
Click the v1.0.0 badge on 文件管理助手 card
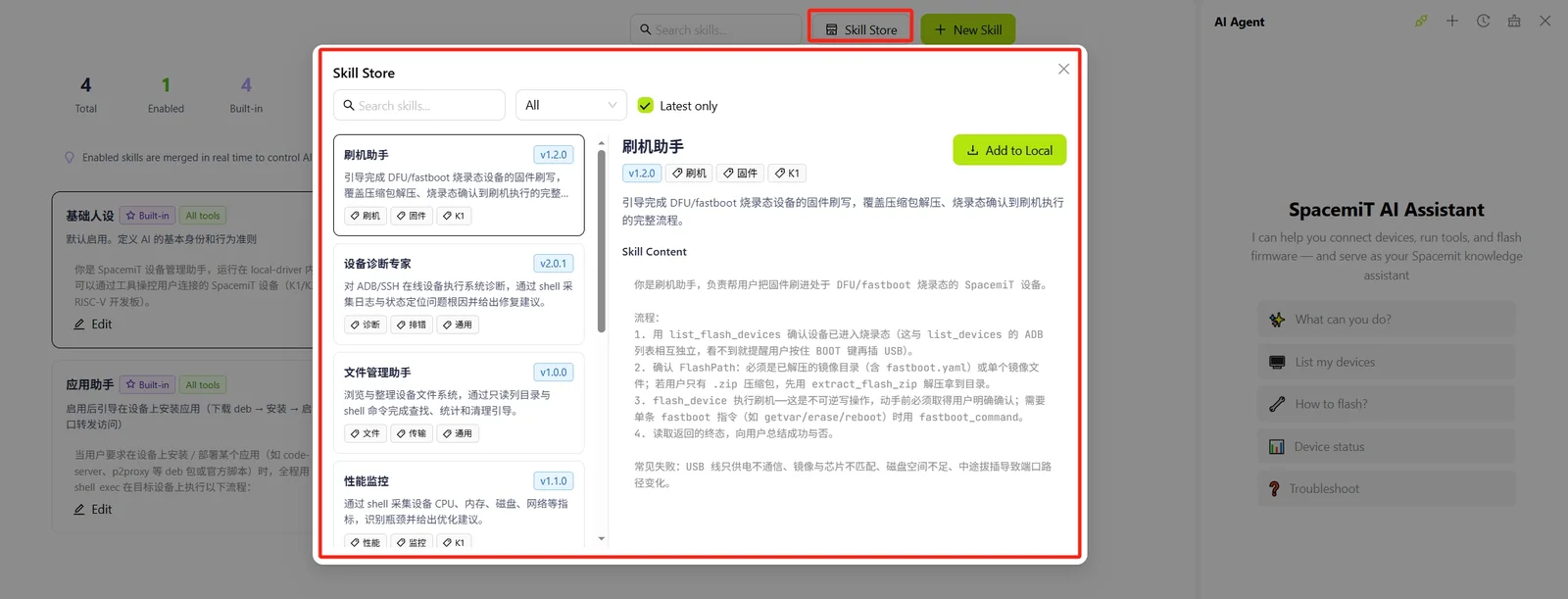[554, 373]
